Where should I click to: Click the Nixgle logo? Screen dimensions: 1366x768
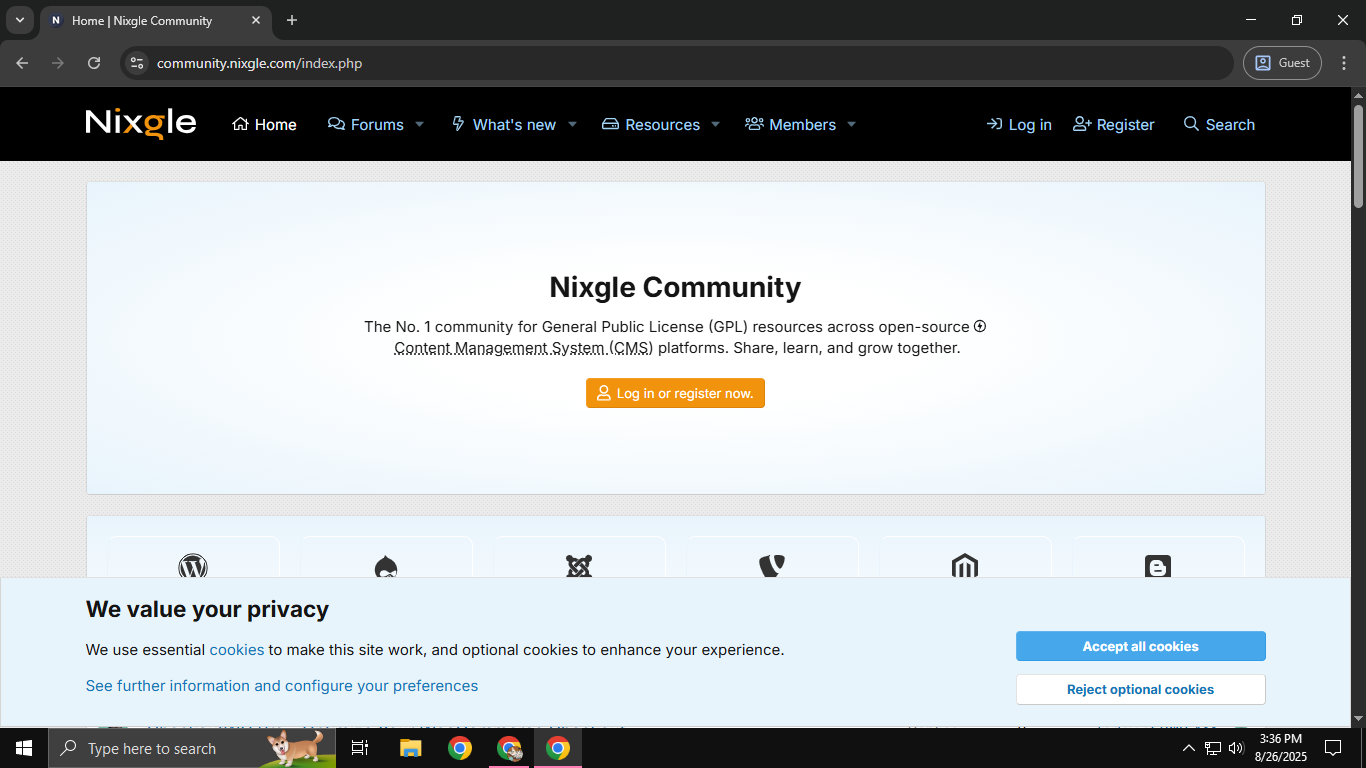click(x=141, y=124)
